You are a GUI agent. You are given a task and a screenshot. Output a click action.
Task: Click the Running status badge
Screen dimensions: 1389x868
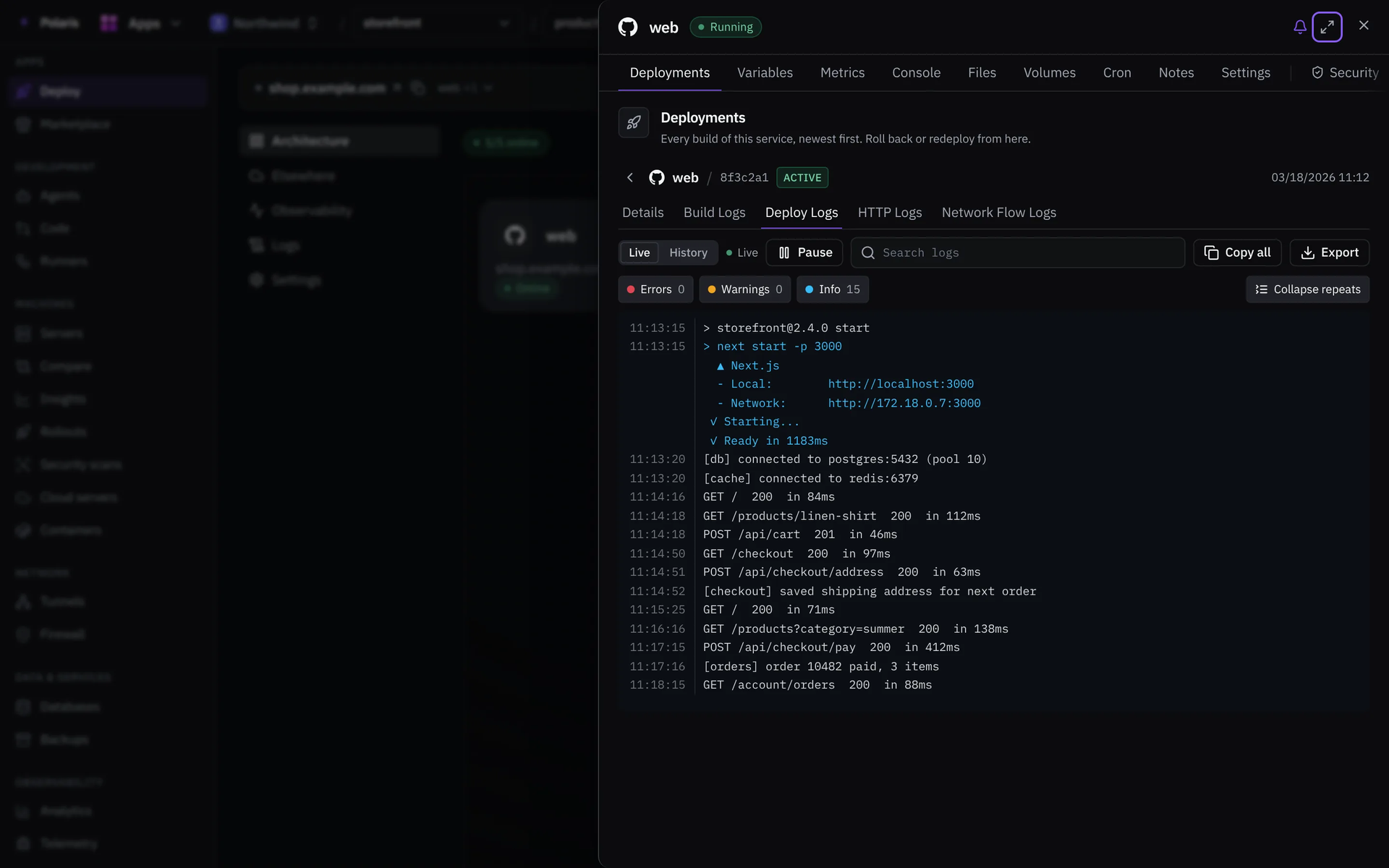pos(725,27)
